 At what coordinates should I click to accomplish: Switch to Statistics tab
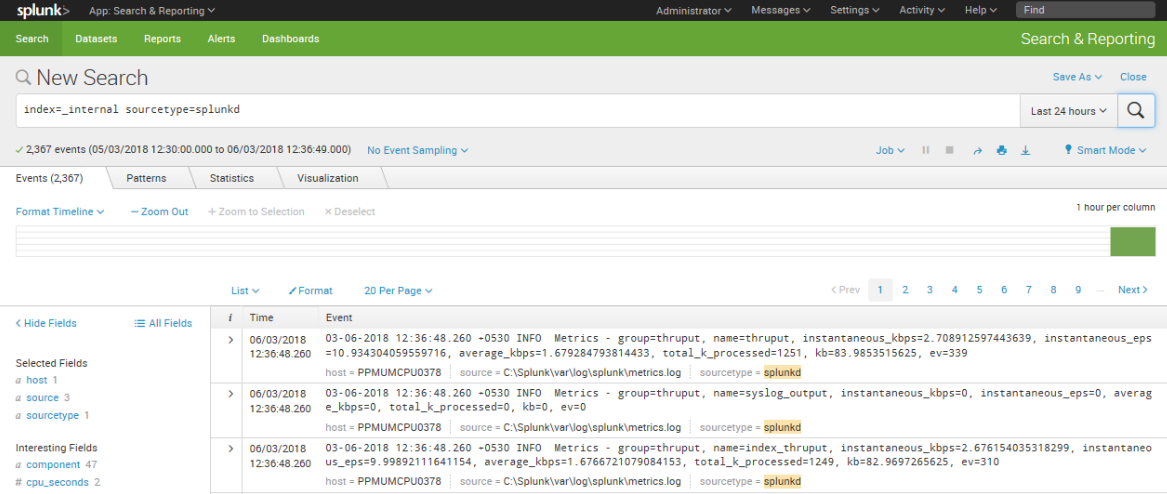(x=231, y=179)
